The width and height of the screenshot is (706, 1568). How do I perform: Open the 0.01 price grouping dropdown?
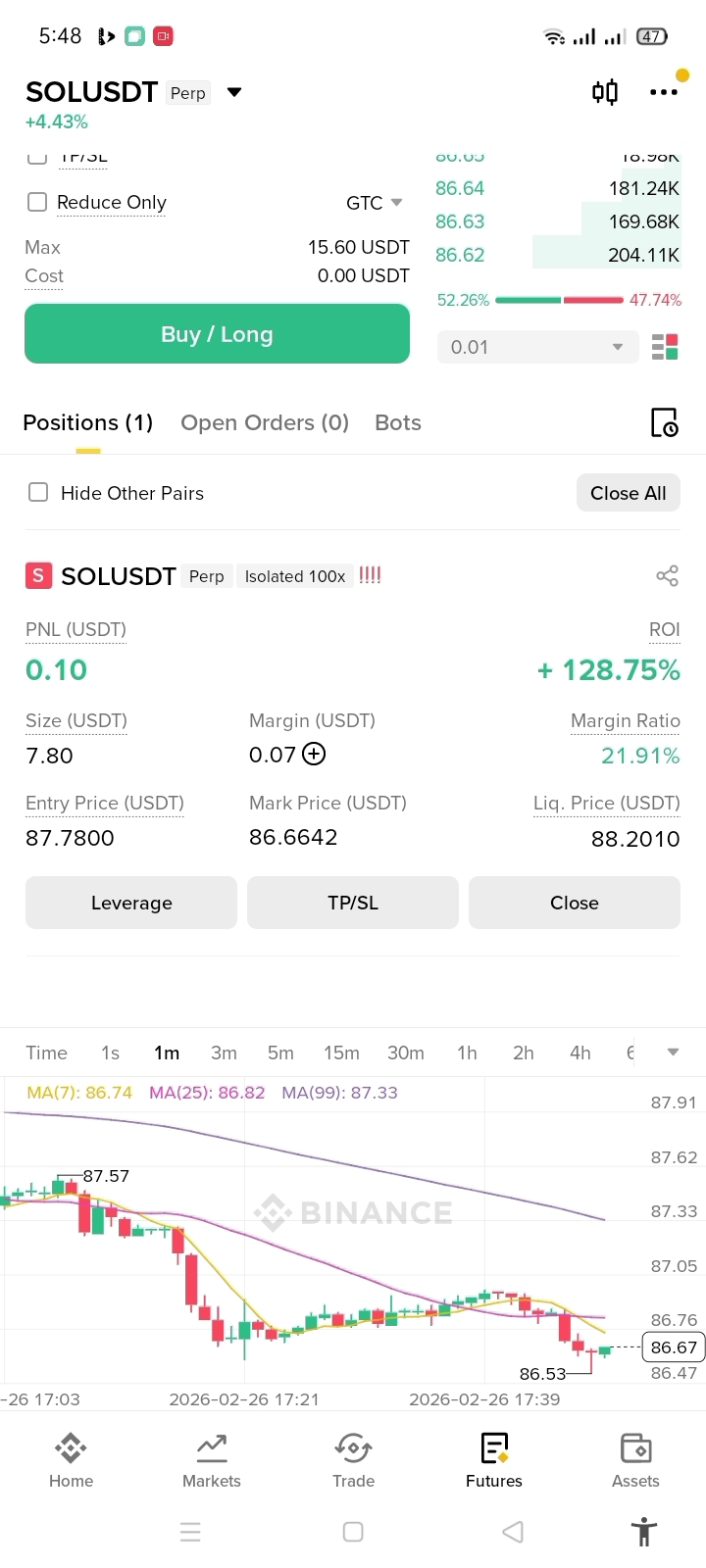tap(535, 347)
